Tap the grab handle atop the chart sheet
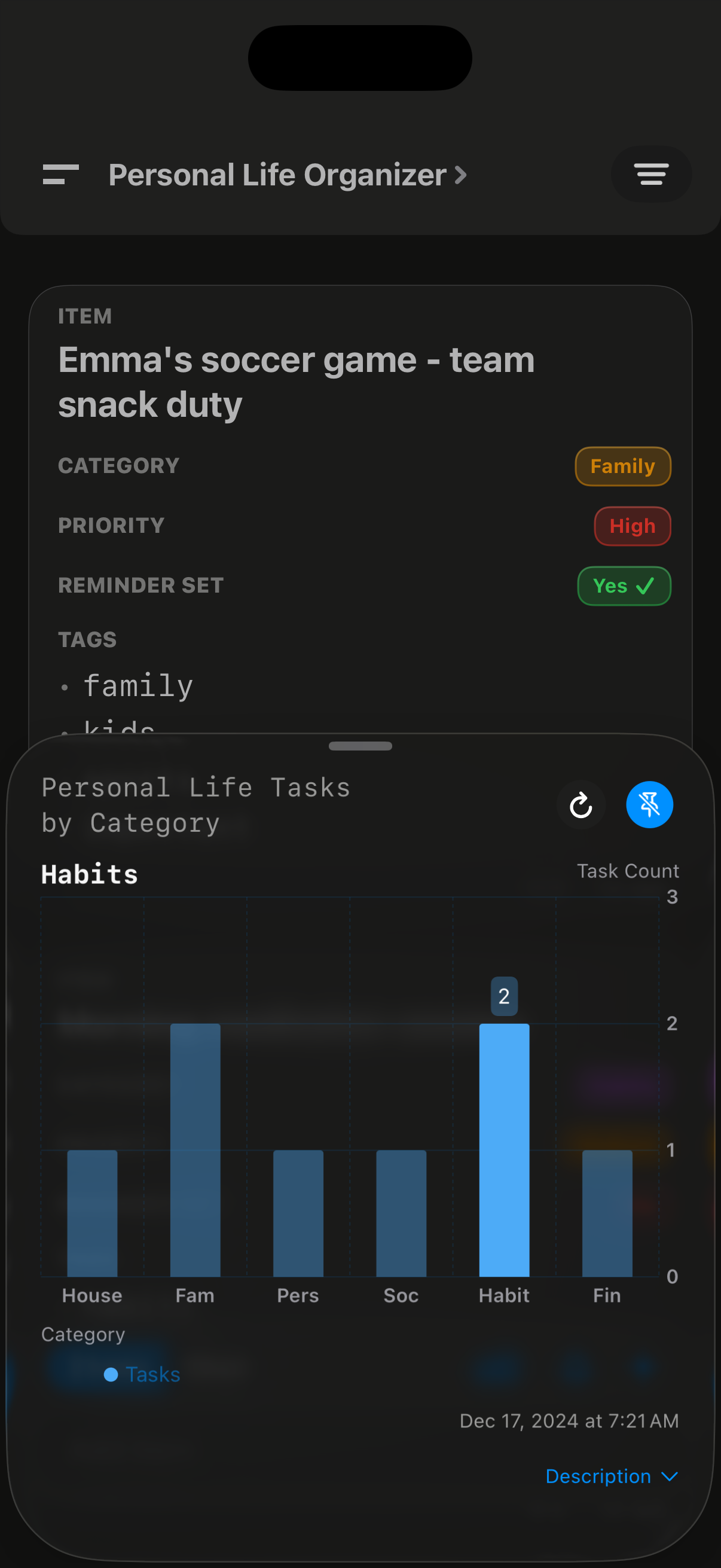 click(360, 746)
